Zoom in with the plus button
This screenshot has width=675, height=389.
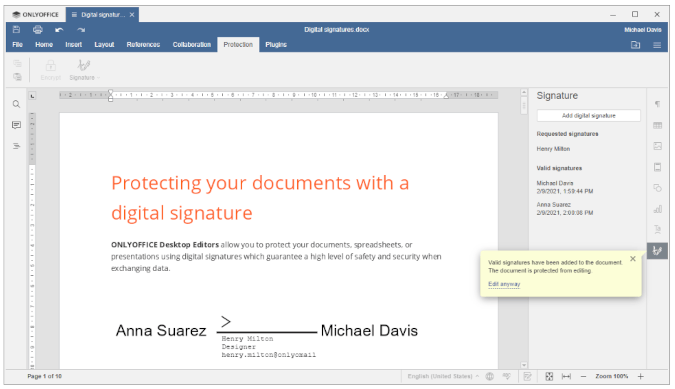pyautogui.click(x=641, y=377)
